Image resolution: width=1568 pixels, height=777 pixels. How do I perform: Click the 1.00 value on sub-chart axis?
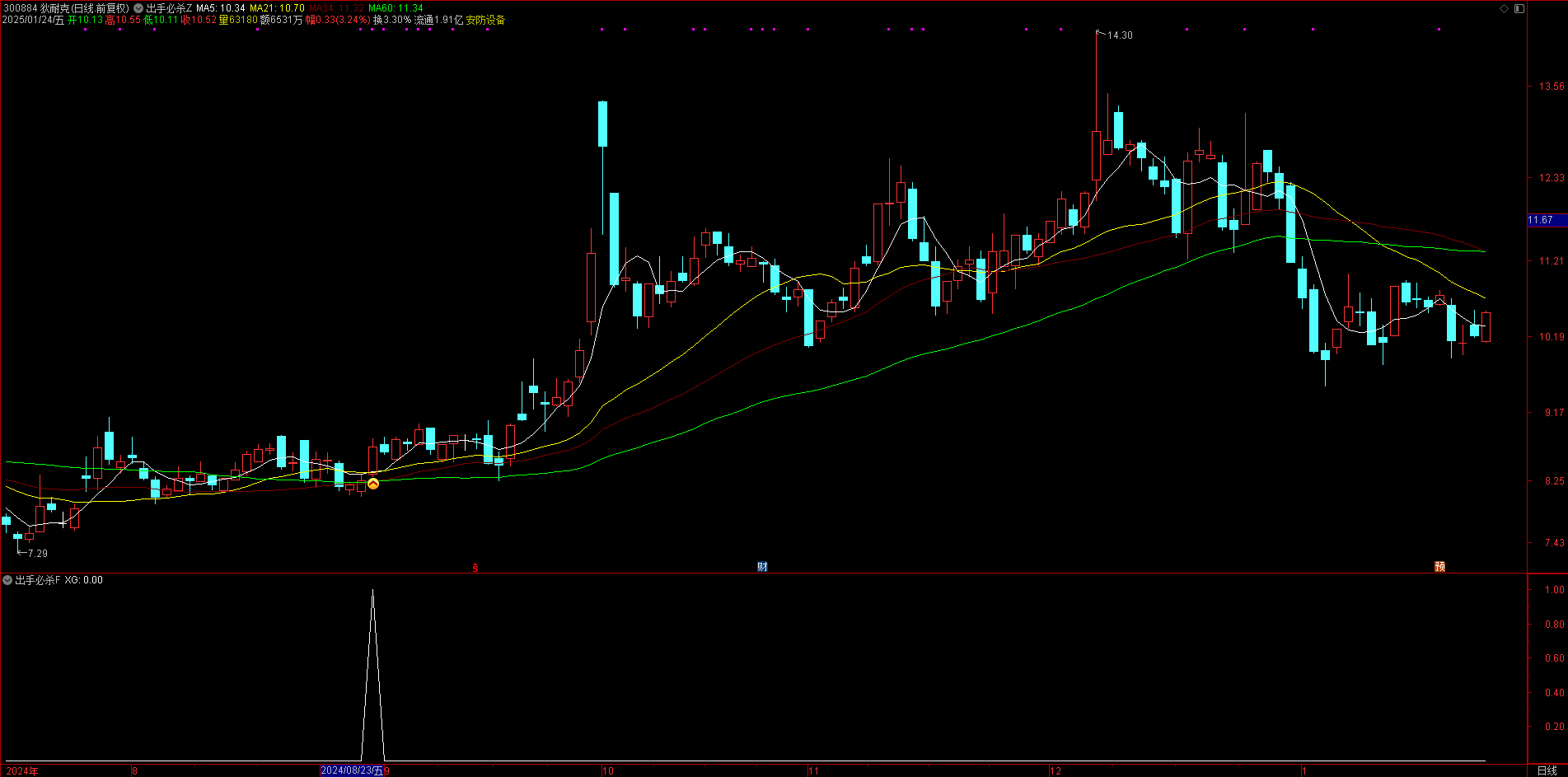tap(1555, 590)
